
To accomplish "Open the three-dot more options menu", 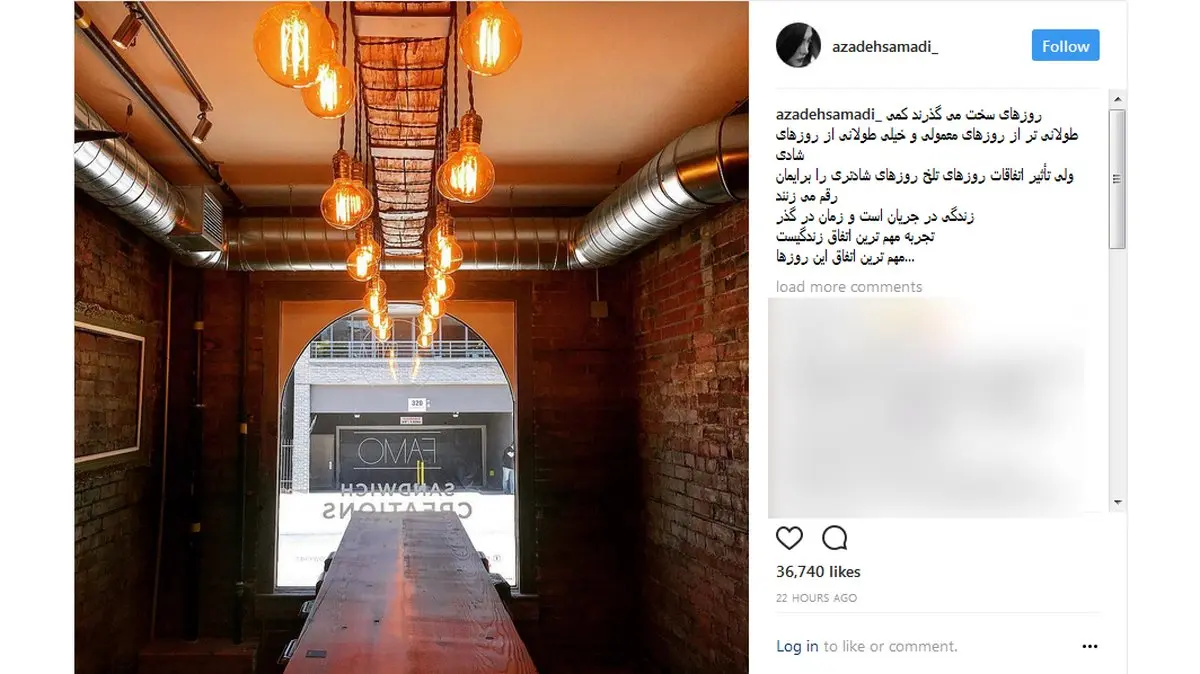I will (1090, 647).
